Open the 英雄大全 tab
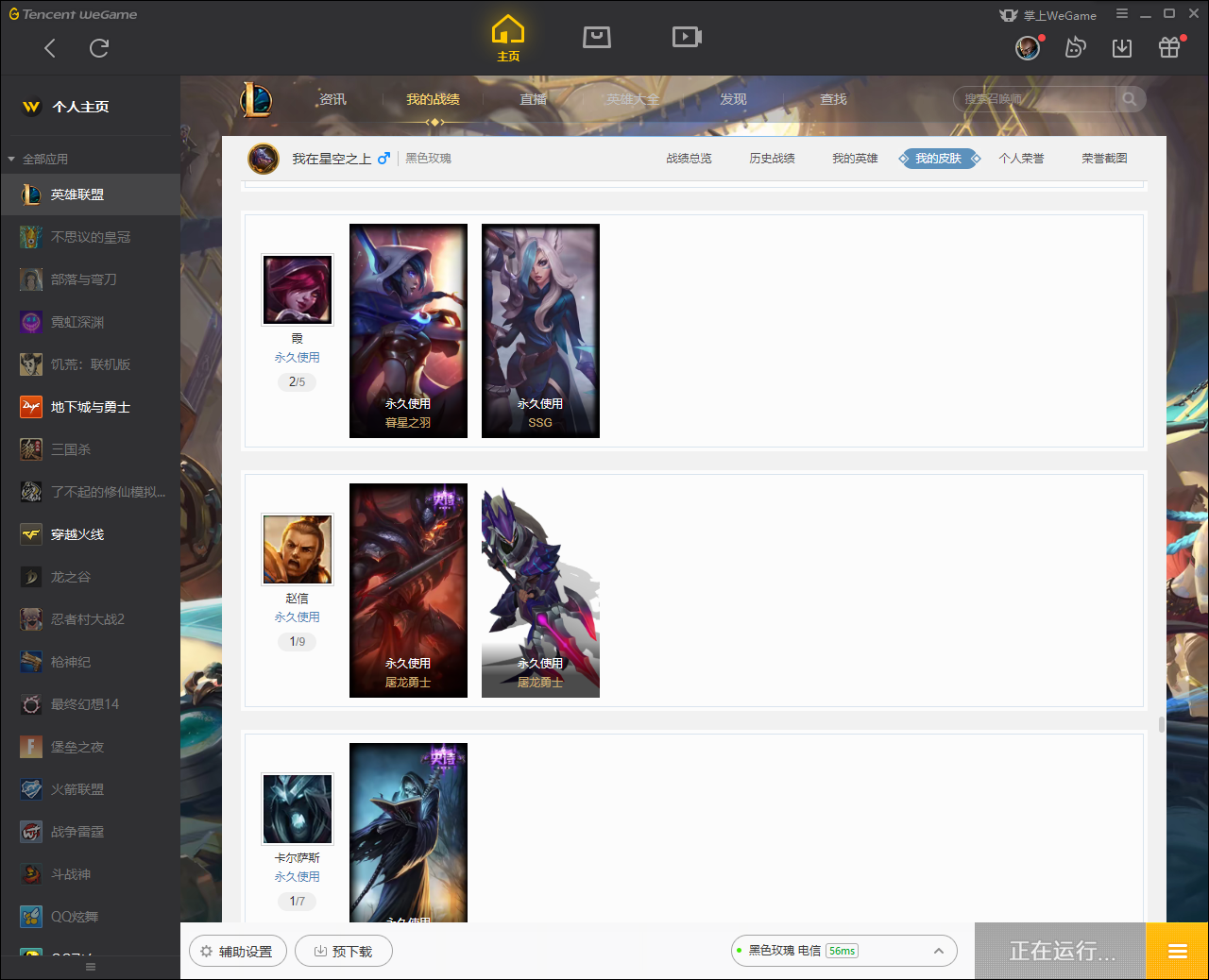 click(633, 99)
